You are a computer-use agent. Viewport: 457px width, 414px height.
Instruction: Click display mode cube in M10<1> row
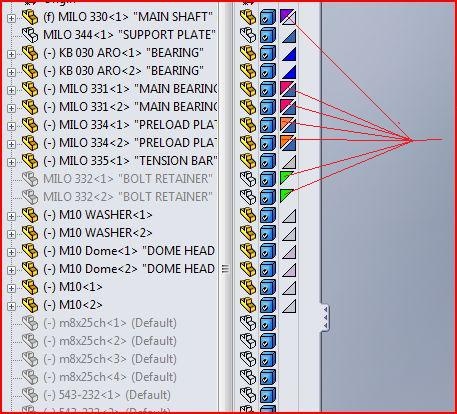tap(268, 287)
